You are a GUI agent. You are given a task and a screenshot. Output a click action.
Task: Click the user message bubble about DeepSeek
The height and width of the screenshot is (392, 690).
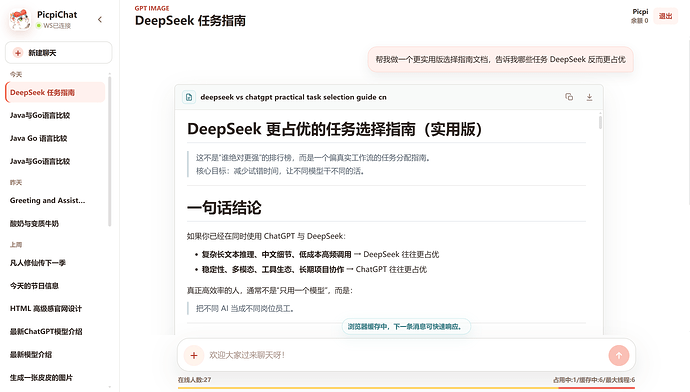tap(500, 59)
